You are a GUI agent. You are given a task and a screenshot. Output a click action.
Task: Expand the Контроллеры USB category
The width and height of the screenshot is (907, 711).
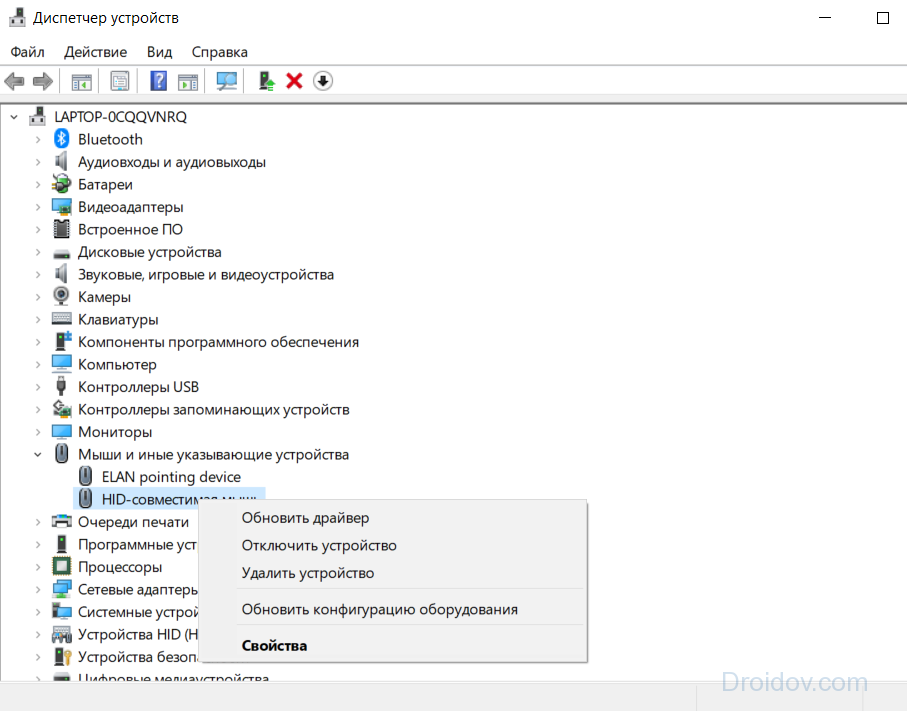point(38,387)
